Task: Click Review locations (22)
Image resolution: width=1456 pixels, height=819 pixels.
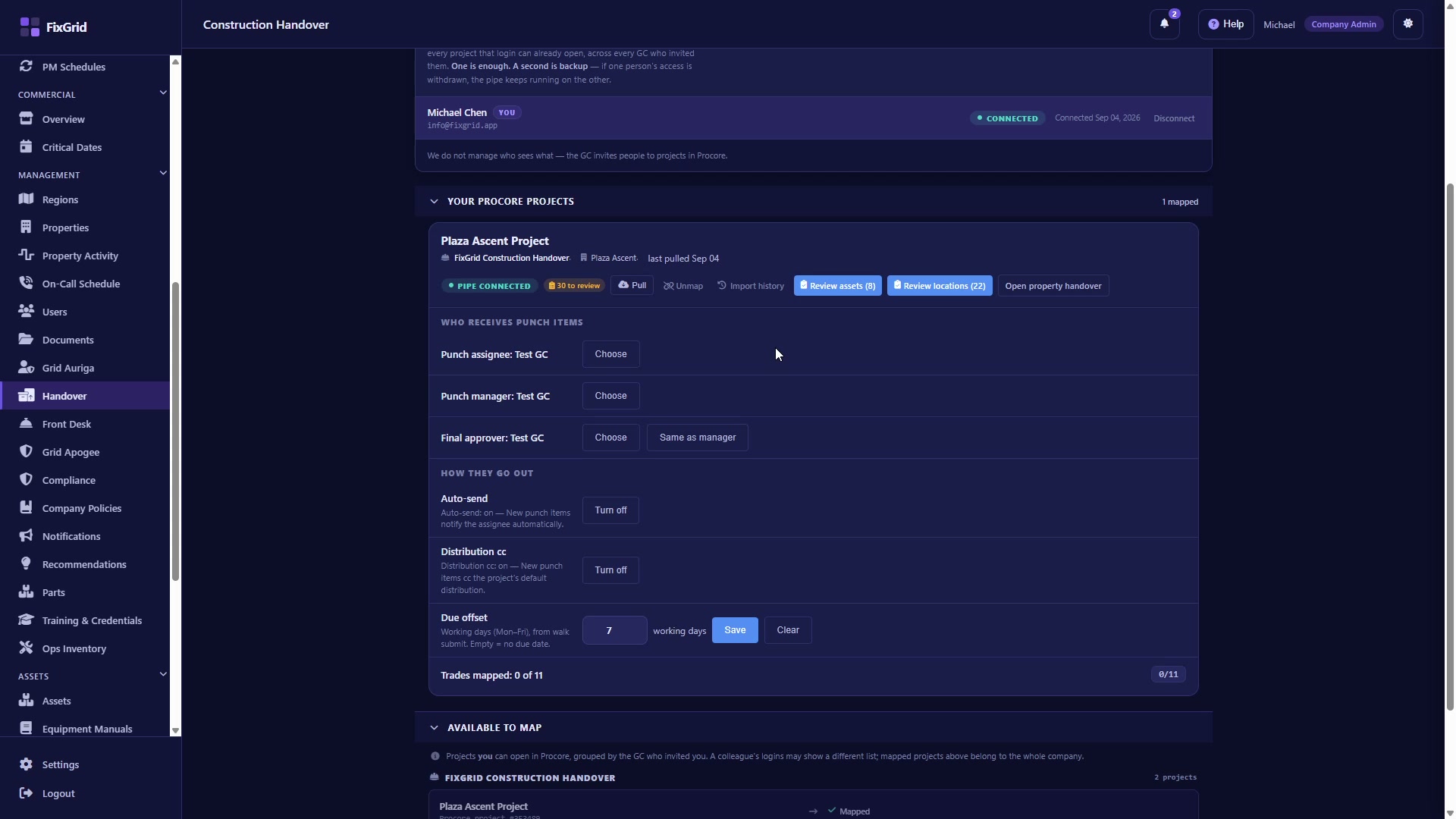Action: [940, 286]
